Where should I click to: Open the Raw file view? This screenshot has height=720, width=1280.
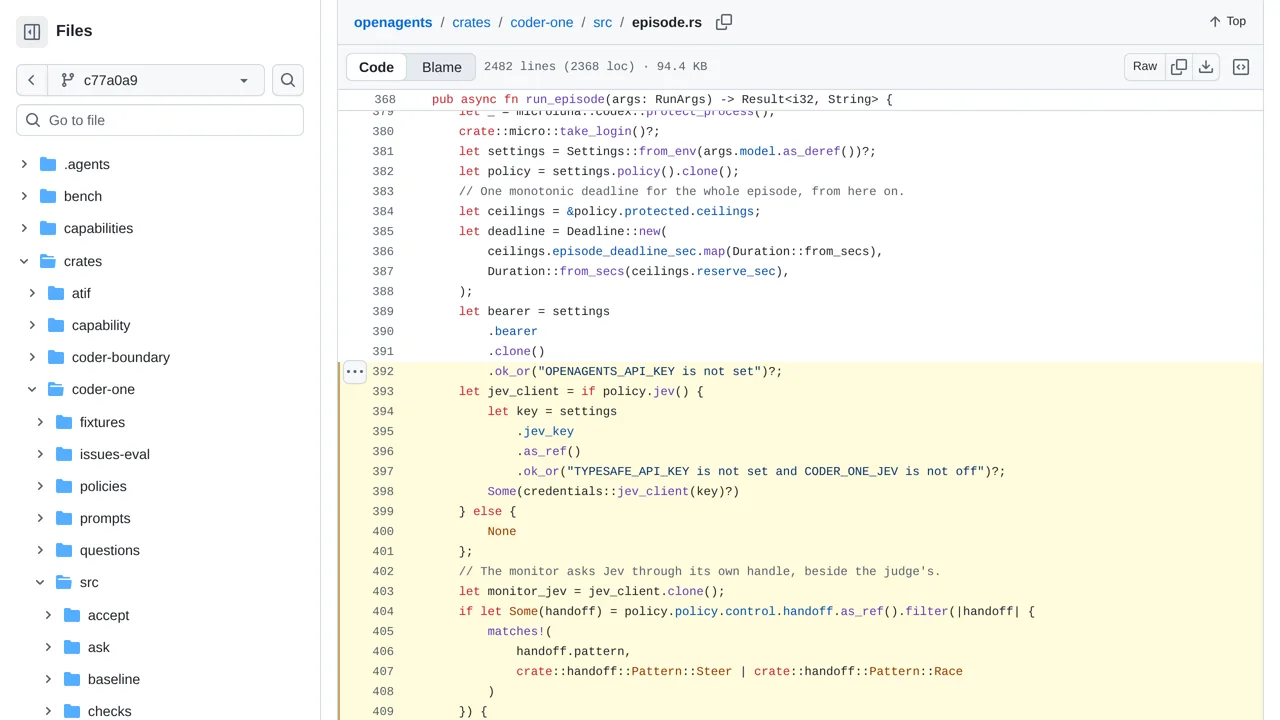(x=1145, y=67)
